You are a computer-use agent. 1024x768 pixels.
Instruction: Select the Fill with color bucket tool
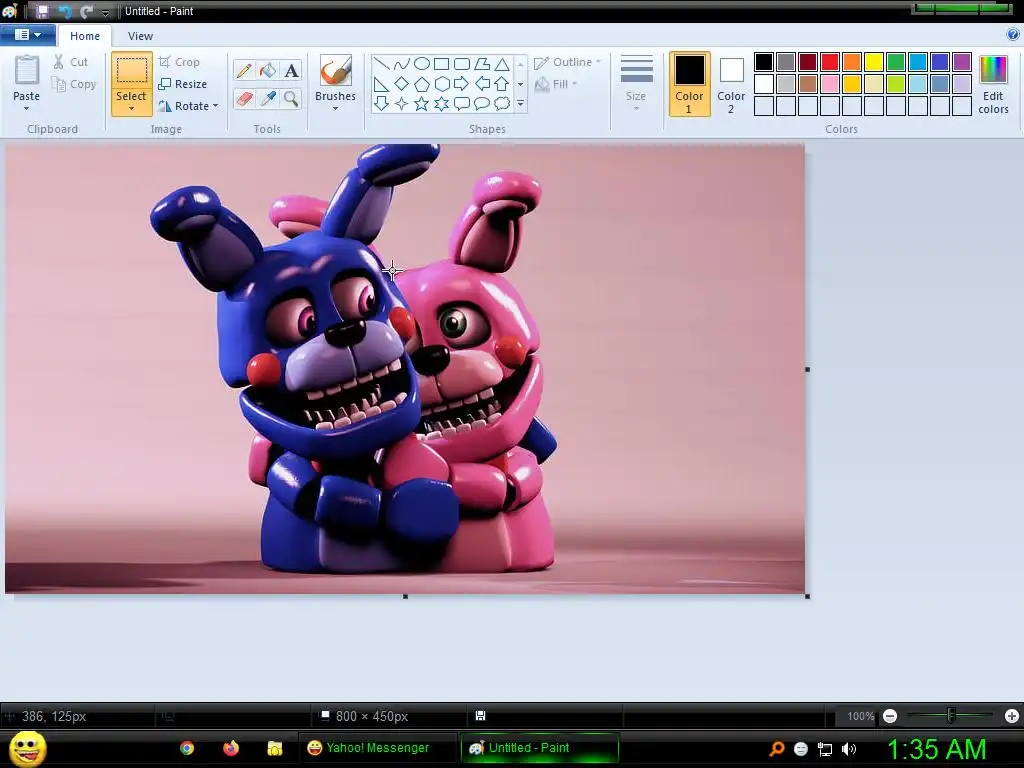pos(268,71)
